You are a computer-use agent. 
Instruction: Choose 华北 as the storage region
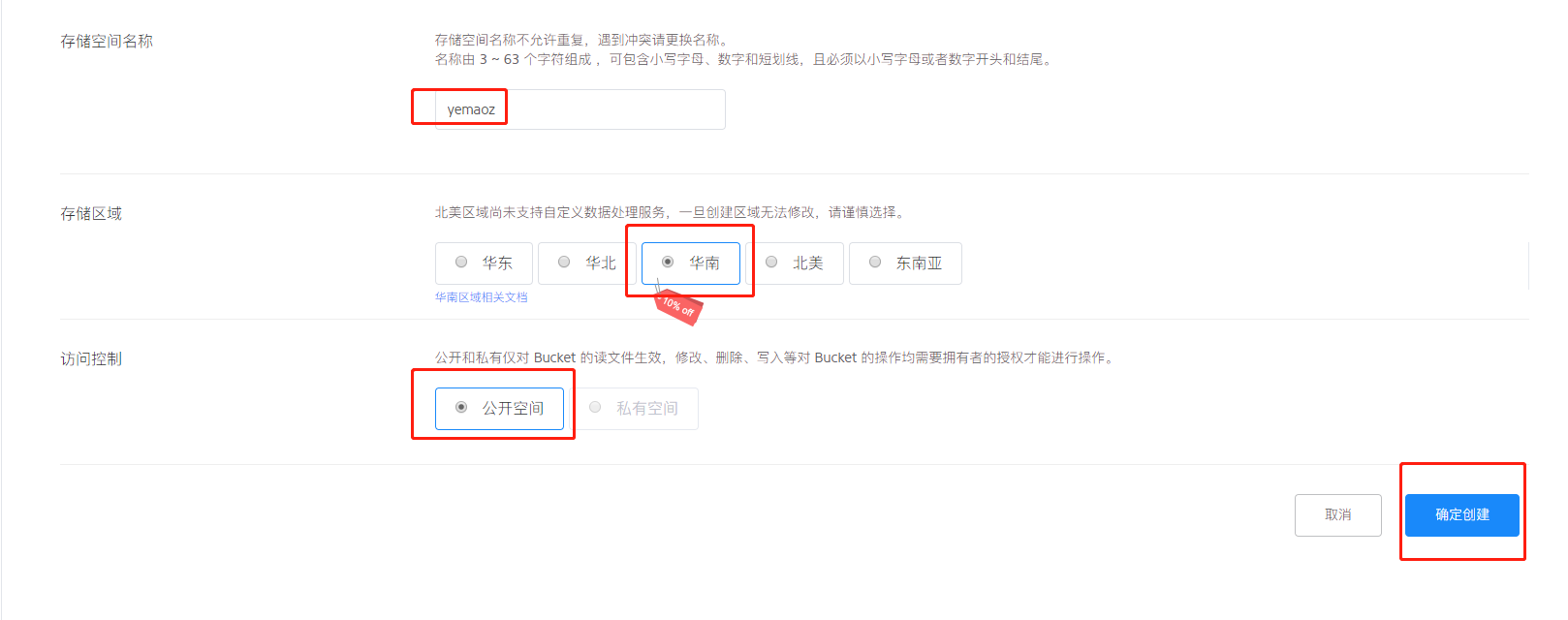point(587,263)
